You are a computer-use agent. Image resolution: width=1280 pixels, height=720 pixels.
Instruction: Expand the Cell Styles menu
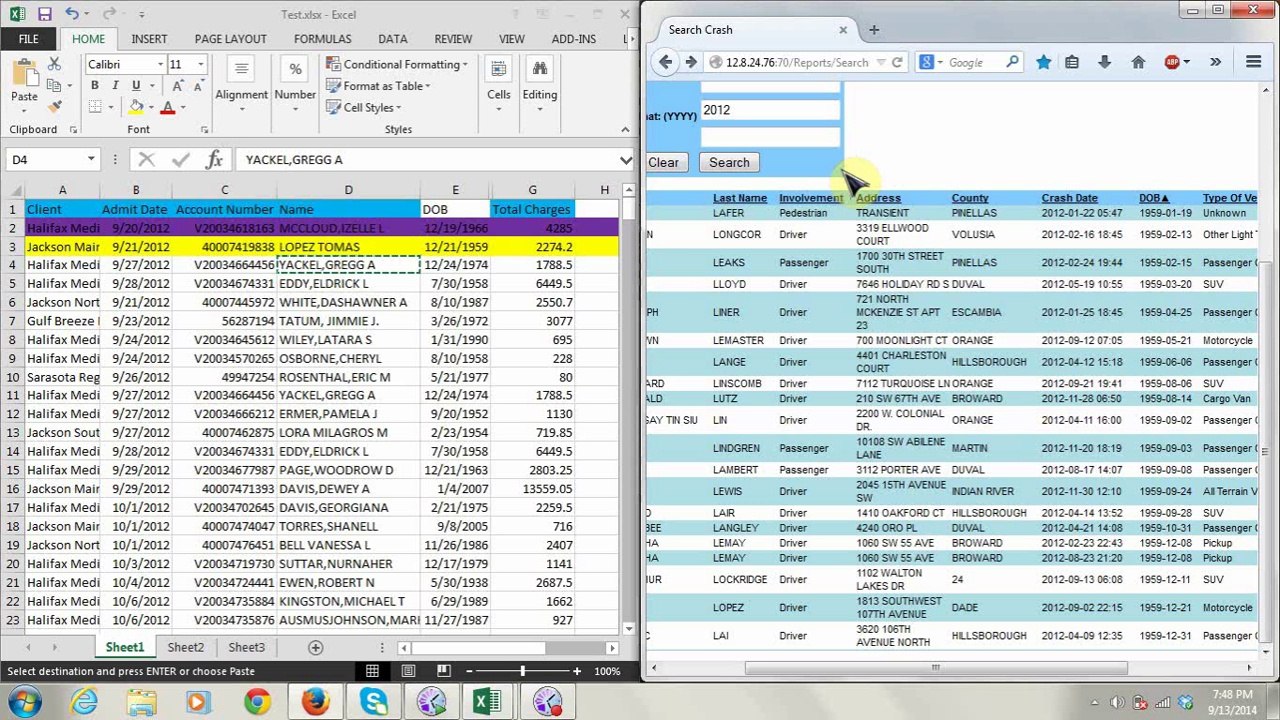363,108
